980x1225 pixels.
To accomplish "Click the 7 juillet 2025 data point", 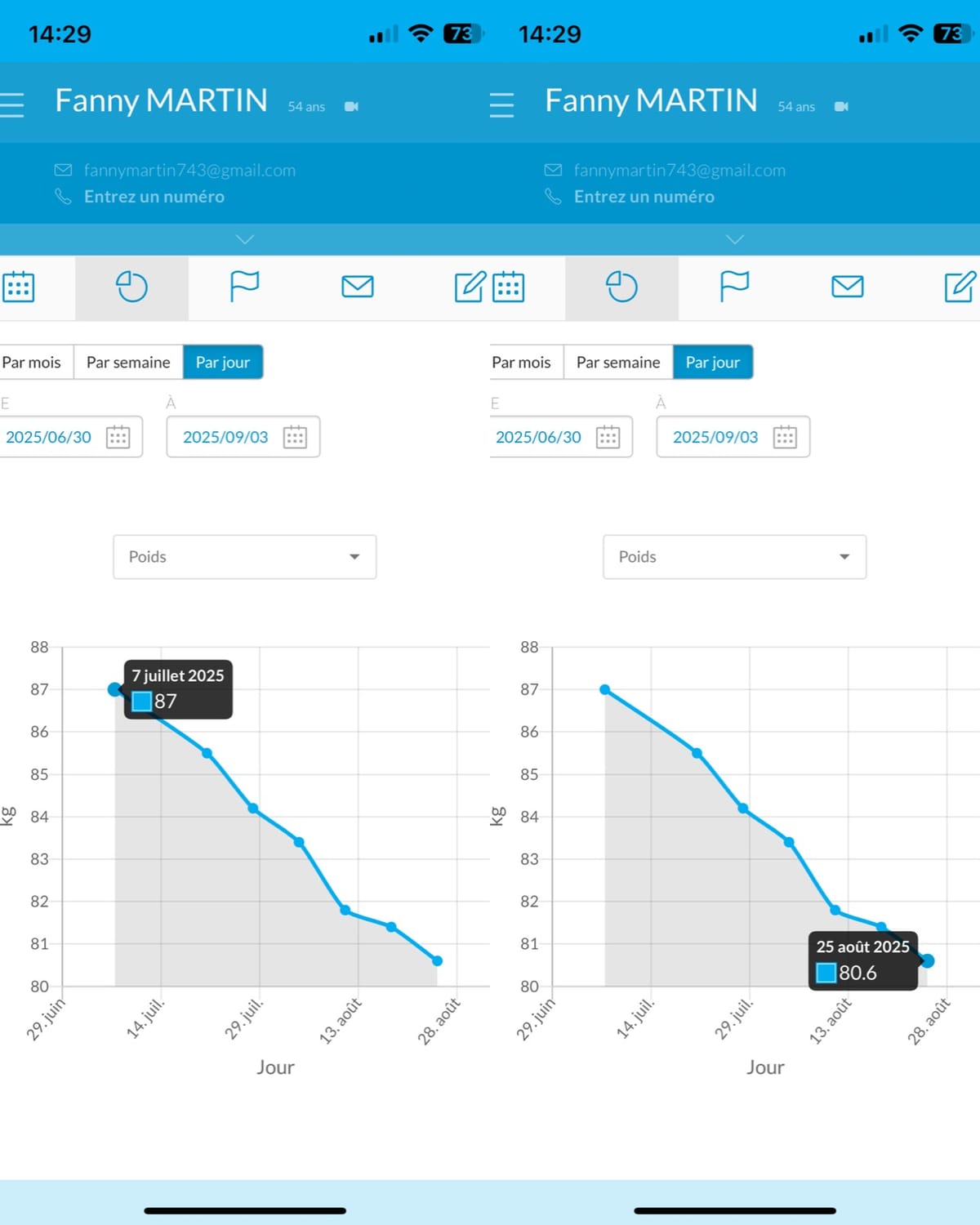I will 114,689.
